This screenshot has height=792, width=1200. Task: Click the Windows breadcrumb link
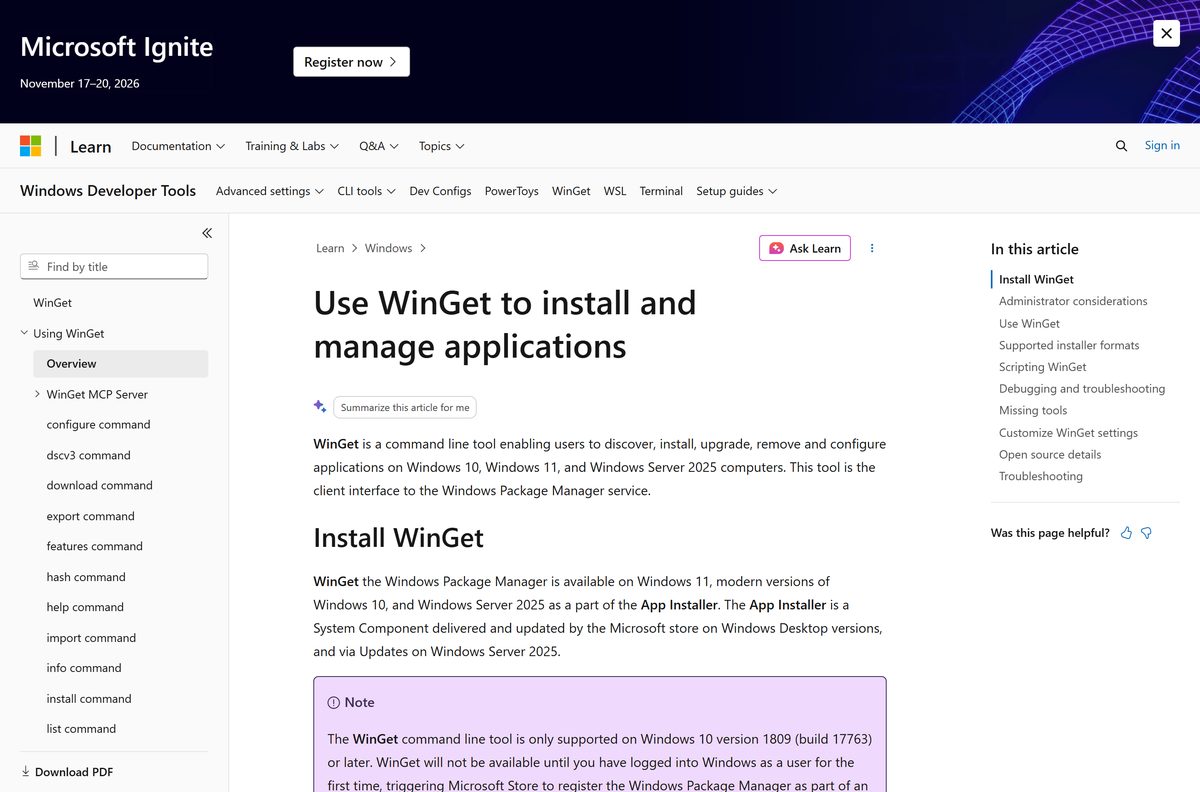388,248
